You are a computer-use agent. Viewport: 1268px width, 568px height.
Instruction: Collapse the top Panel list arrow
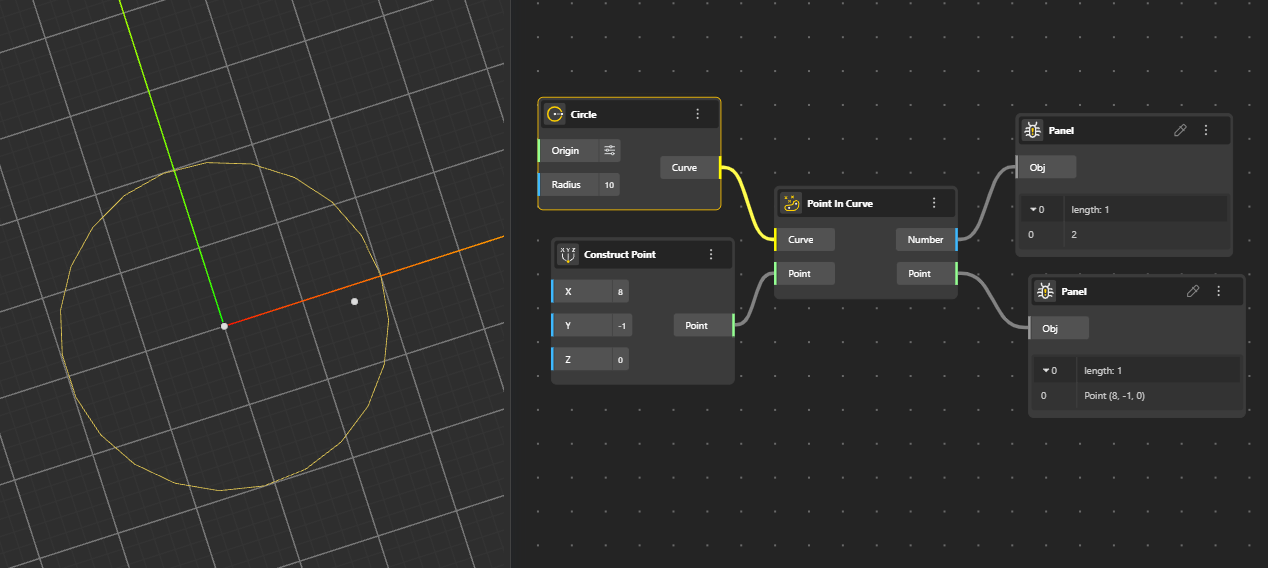point(1033,209)
